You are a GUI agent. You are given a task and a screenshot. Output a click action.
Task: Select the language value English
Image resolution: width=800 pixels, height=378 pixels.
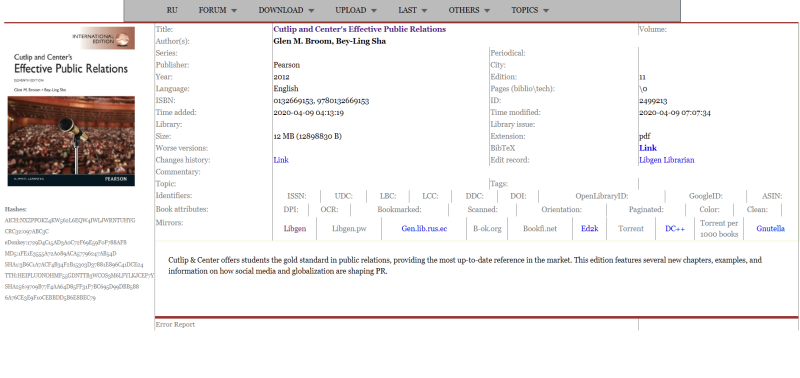[286, 89]
